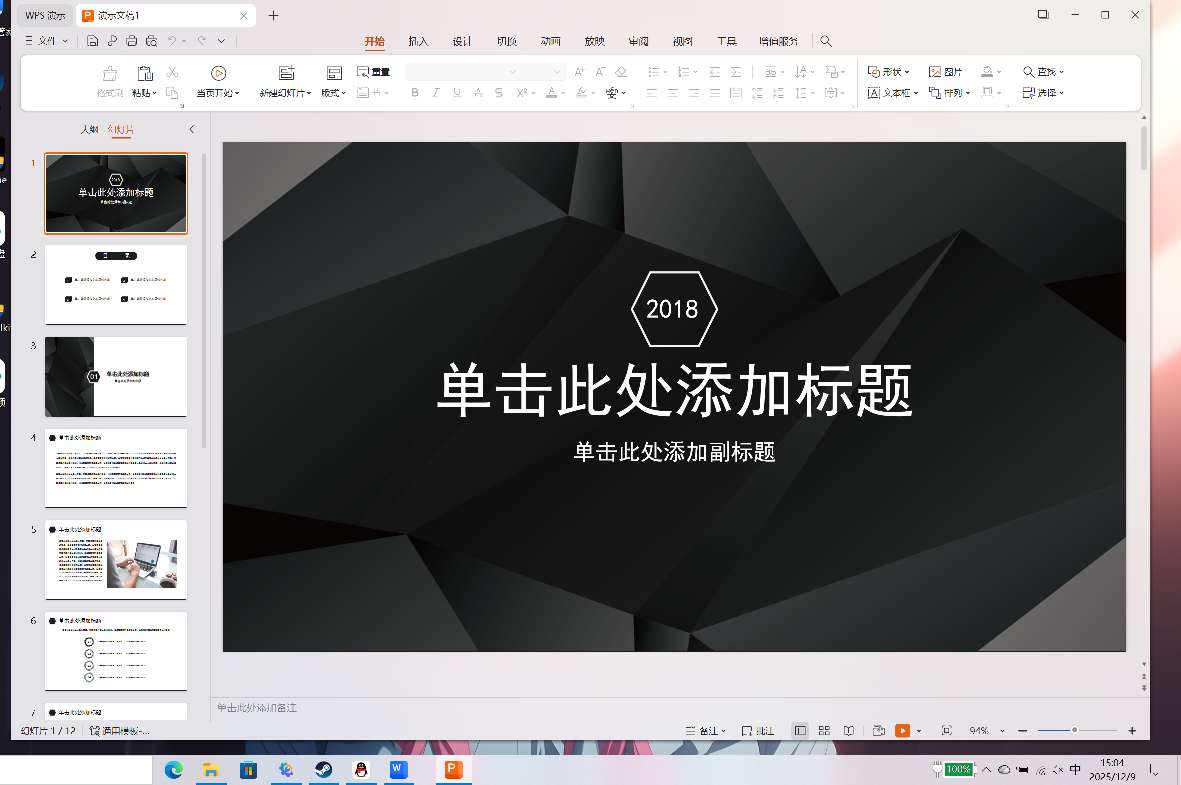Click the Italic formatting icon
Viewport: 1181px width, 785px height.
point(436,93)
